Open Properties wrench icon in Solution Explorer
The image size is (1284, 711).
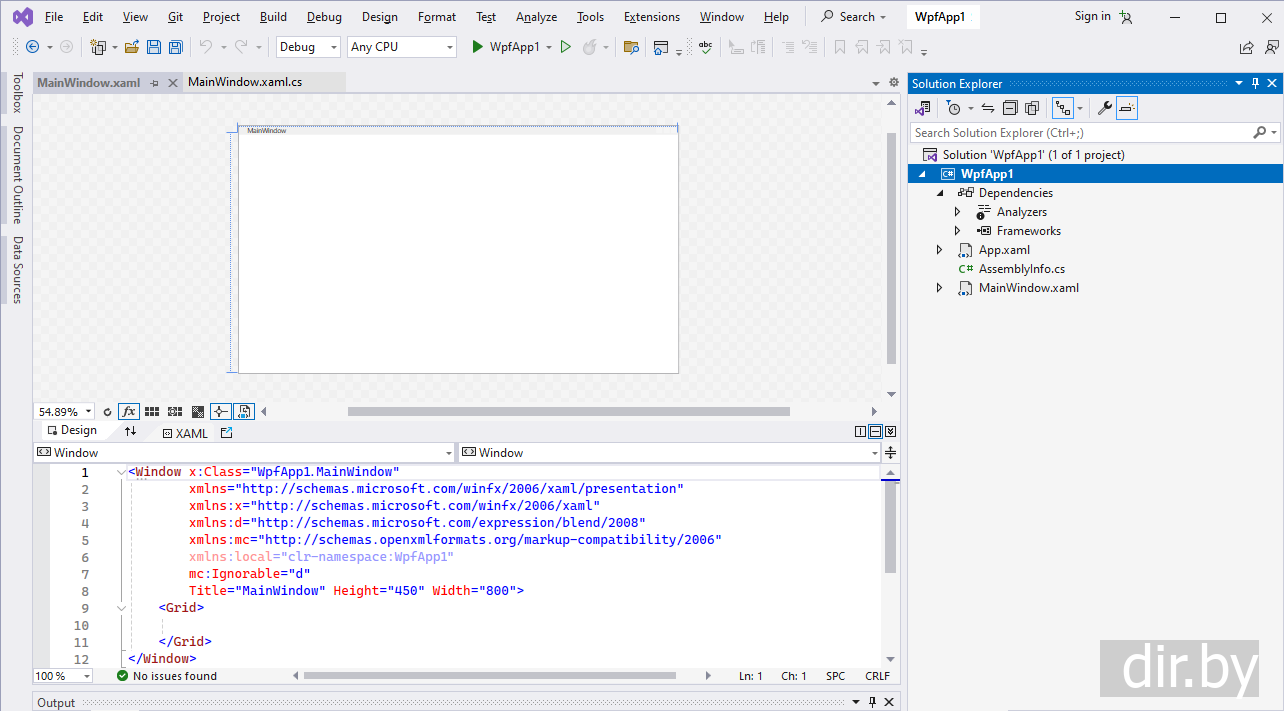click(1104, 108)
